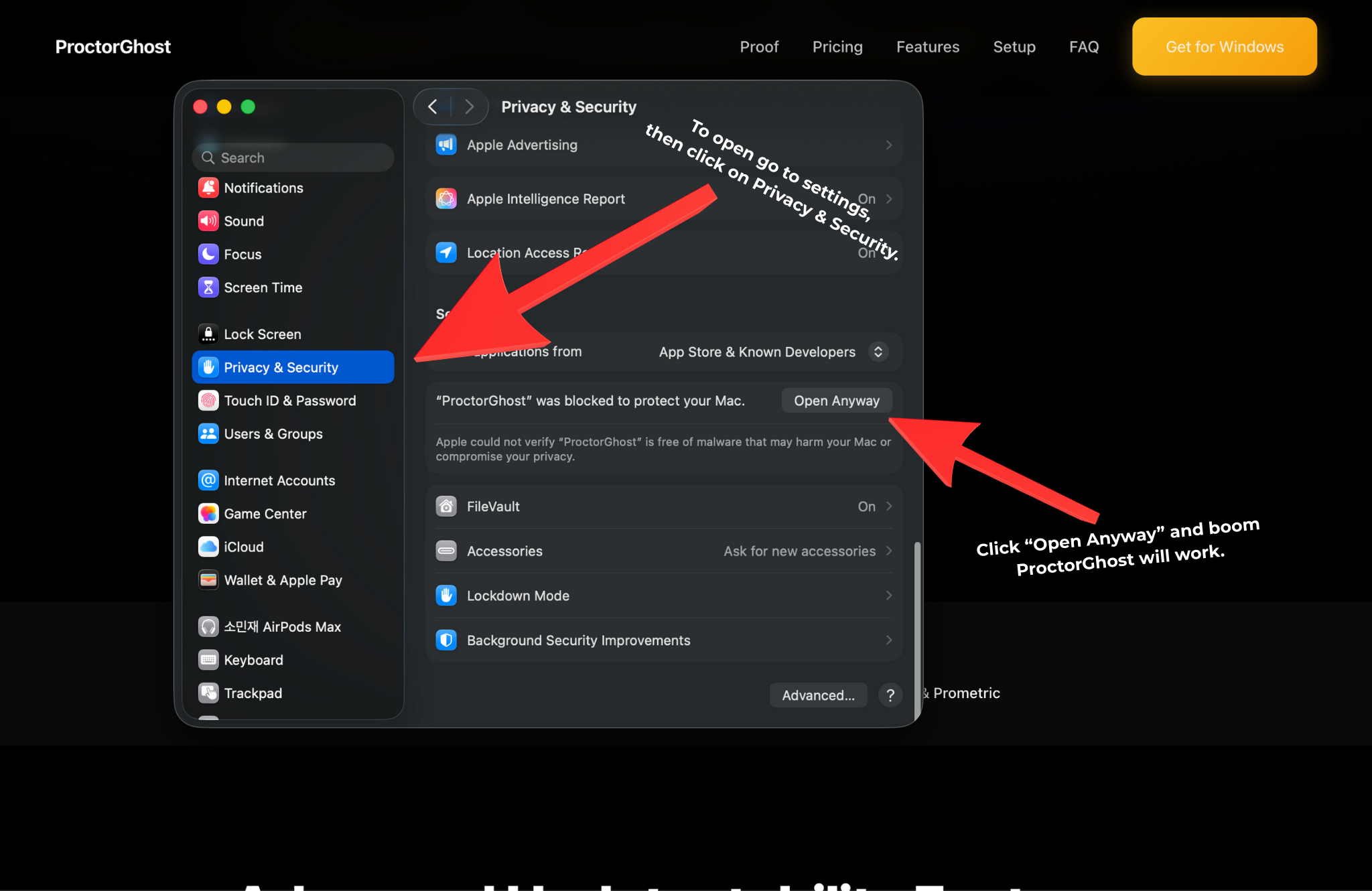The image size is (1372, 891).
Task: Click inside the settings search field
Action: 293,157
